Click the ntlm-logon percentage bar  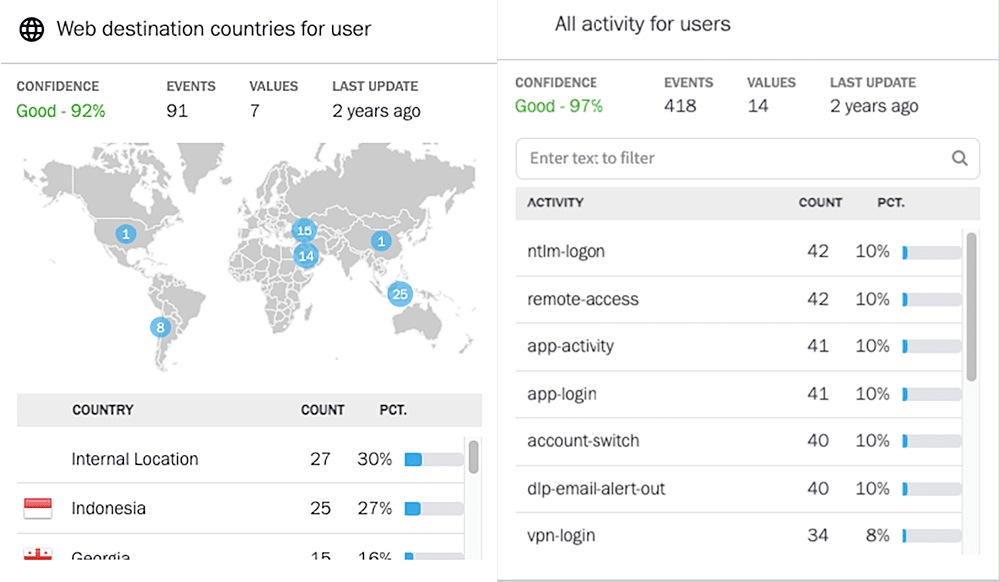(932, 253)
